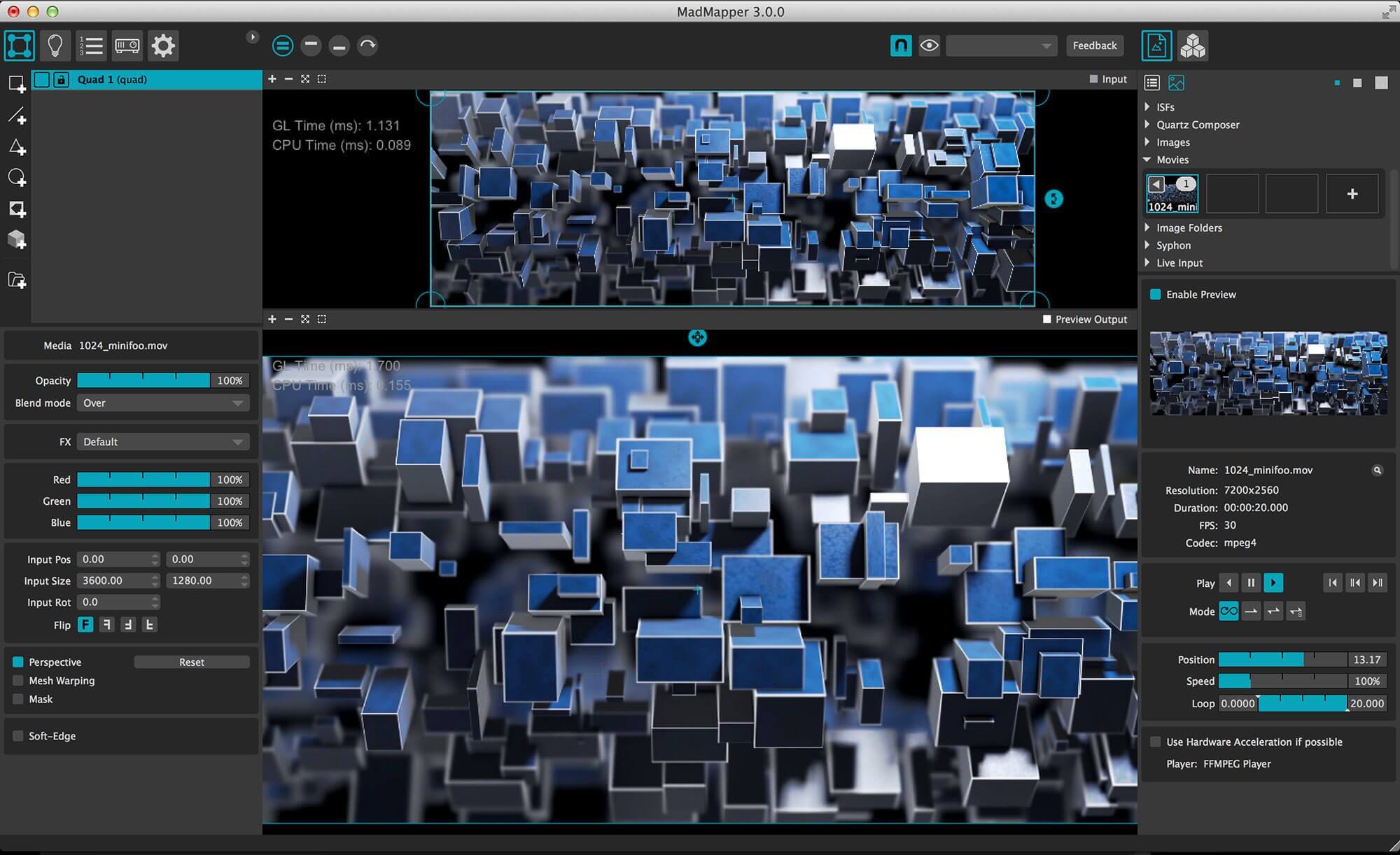This screenshot has width=1400, height=855.
Task: Expand the Live Input category
Action: click(1147, 263)
